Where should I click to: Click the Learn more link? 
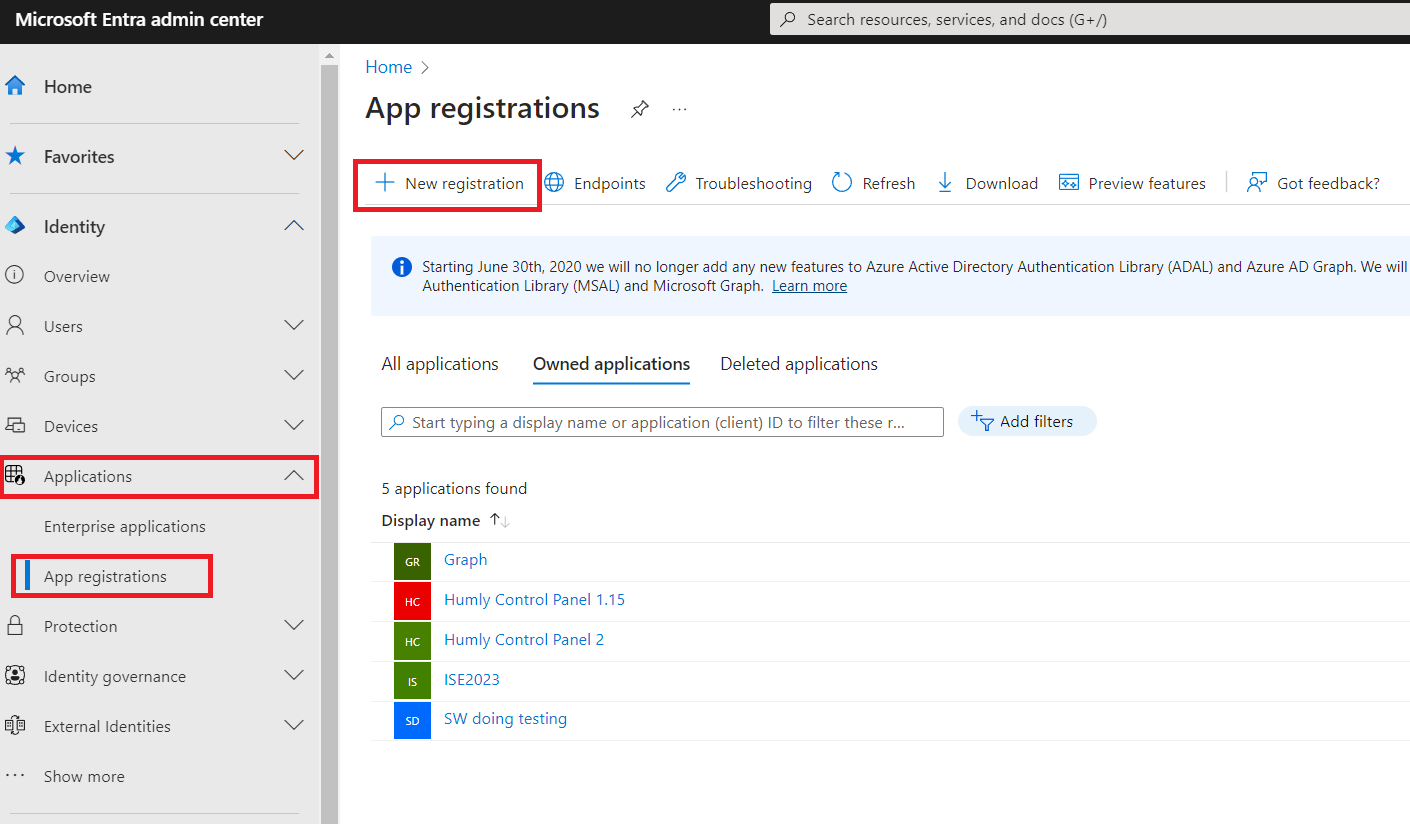pyautogui.click(x=809, y=286)
